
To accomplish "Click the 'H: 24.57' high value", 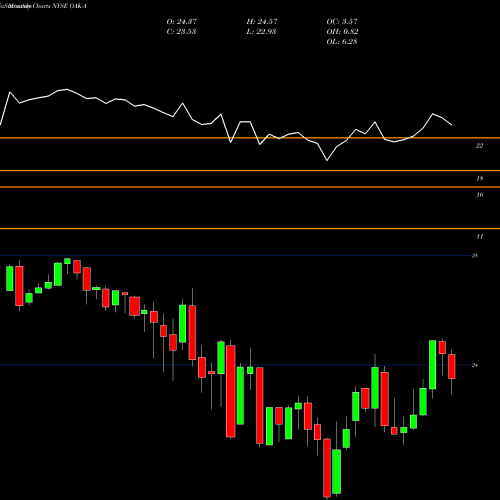I will point(262,22).
